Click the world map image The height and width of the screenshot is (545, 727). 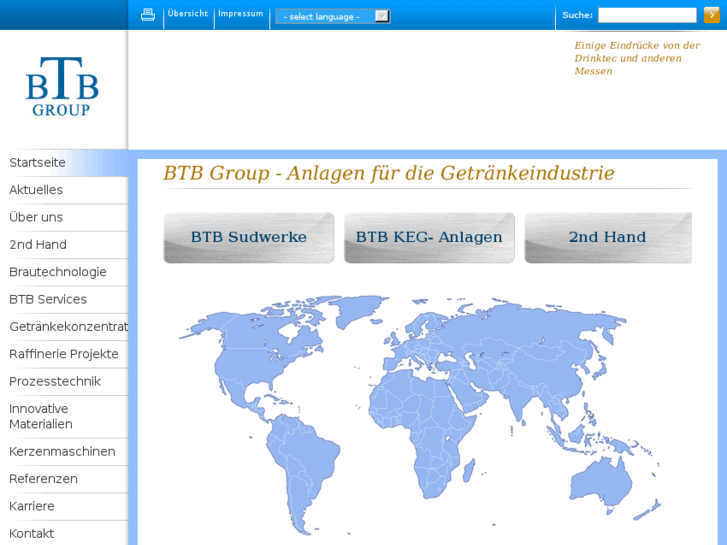[420, 415]
